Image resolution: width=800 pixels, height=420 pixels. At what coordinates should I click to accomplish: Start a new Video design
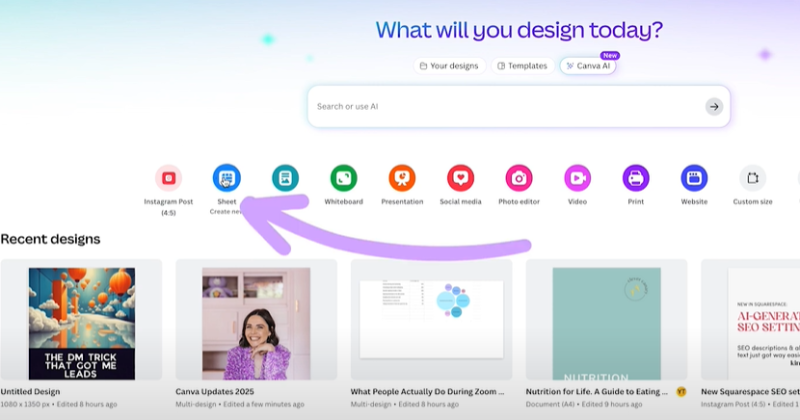[x=577, y=178]
